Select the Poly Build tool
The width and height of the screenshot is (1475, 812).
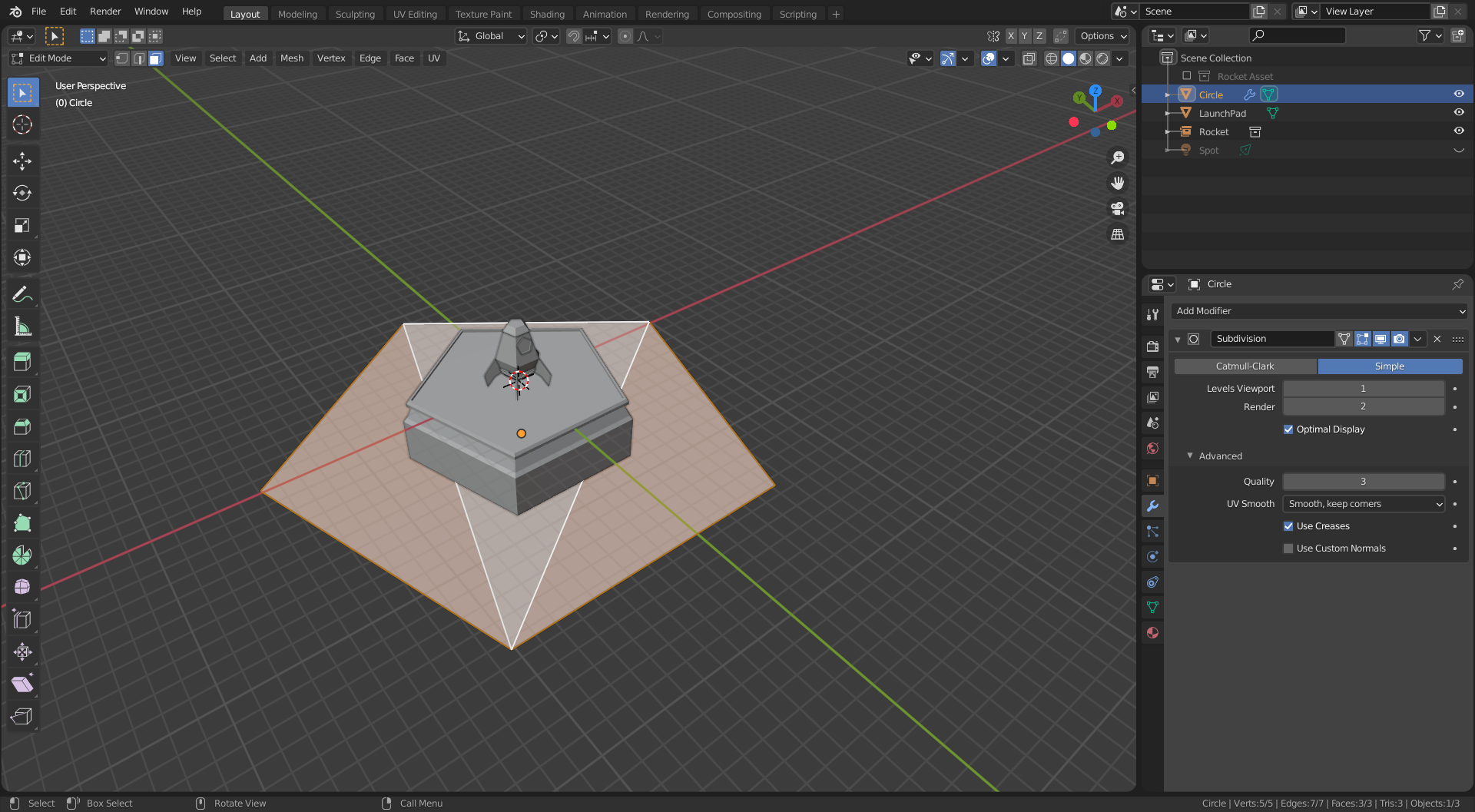pos(22,523)
